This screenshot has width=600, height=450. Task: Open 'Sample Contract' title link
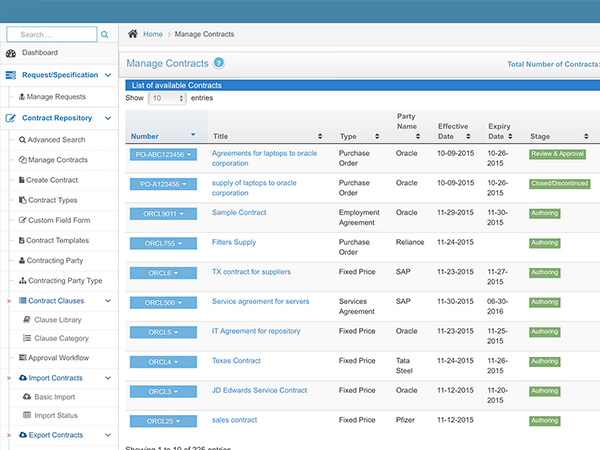[x=239, y=213]
